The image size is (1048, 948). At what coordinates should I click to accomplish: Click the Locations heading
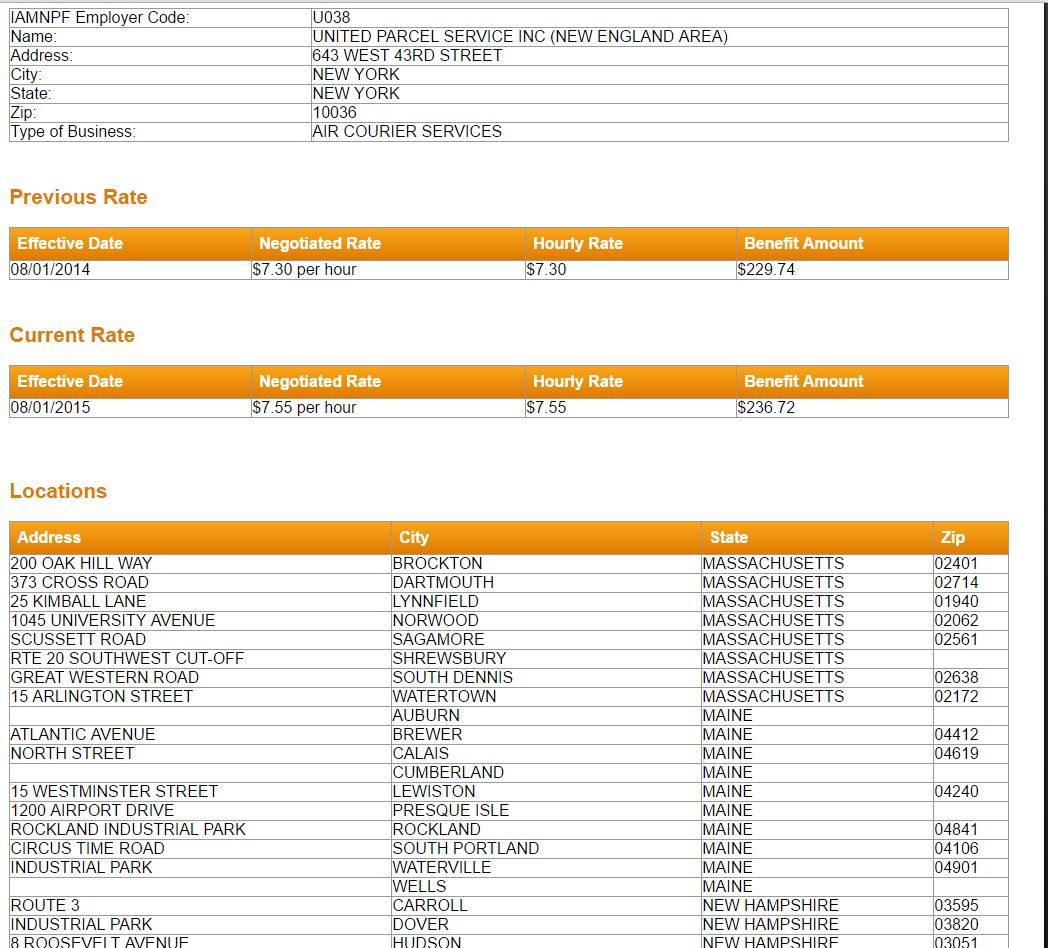pos(58,491)
